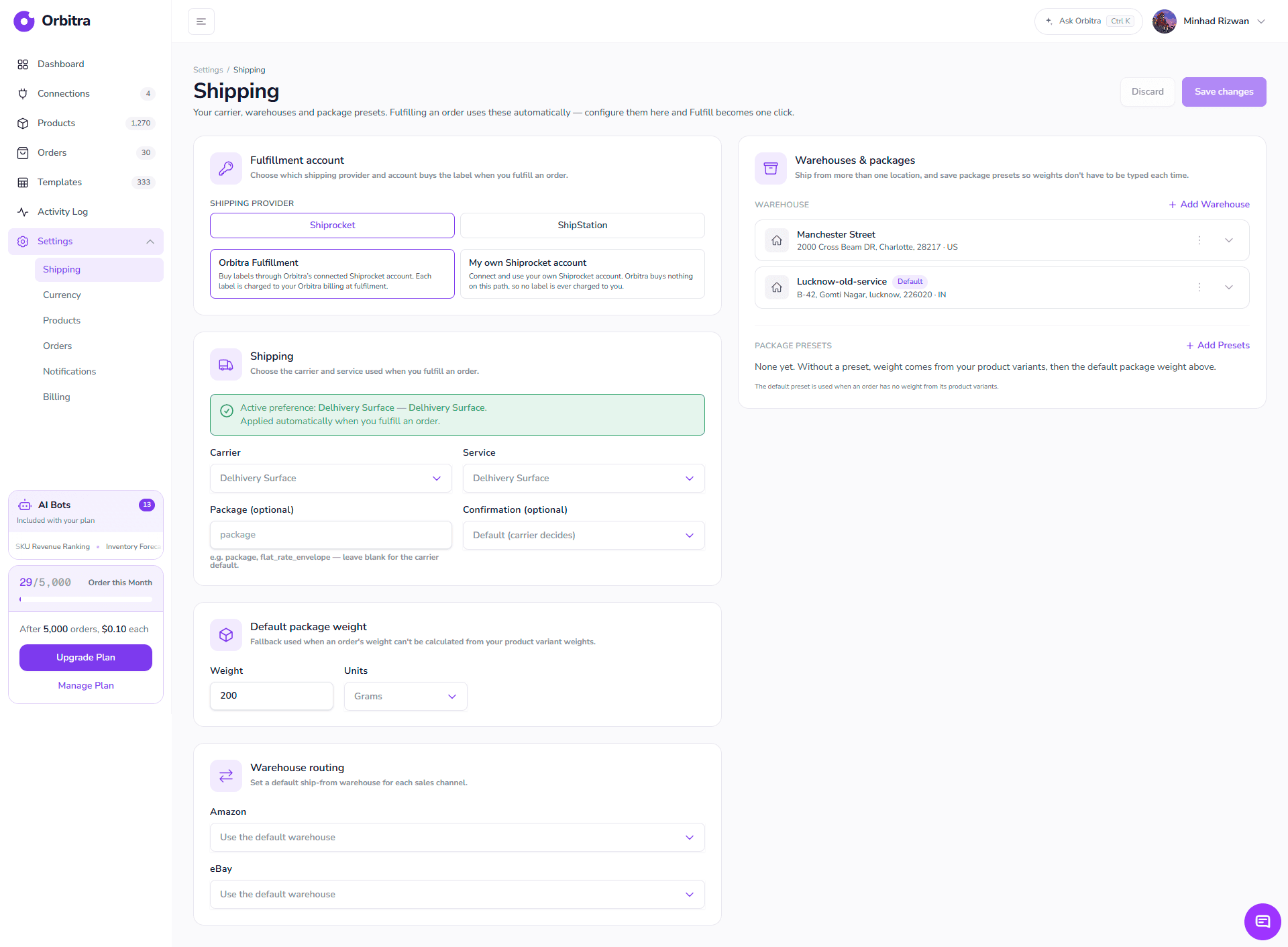Click the AI Bots robot icon
This screenshot has height=947, width=1288.
[x=25, y=505]
